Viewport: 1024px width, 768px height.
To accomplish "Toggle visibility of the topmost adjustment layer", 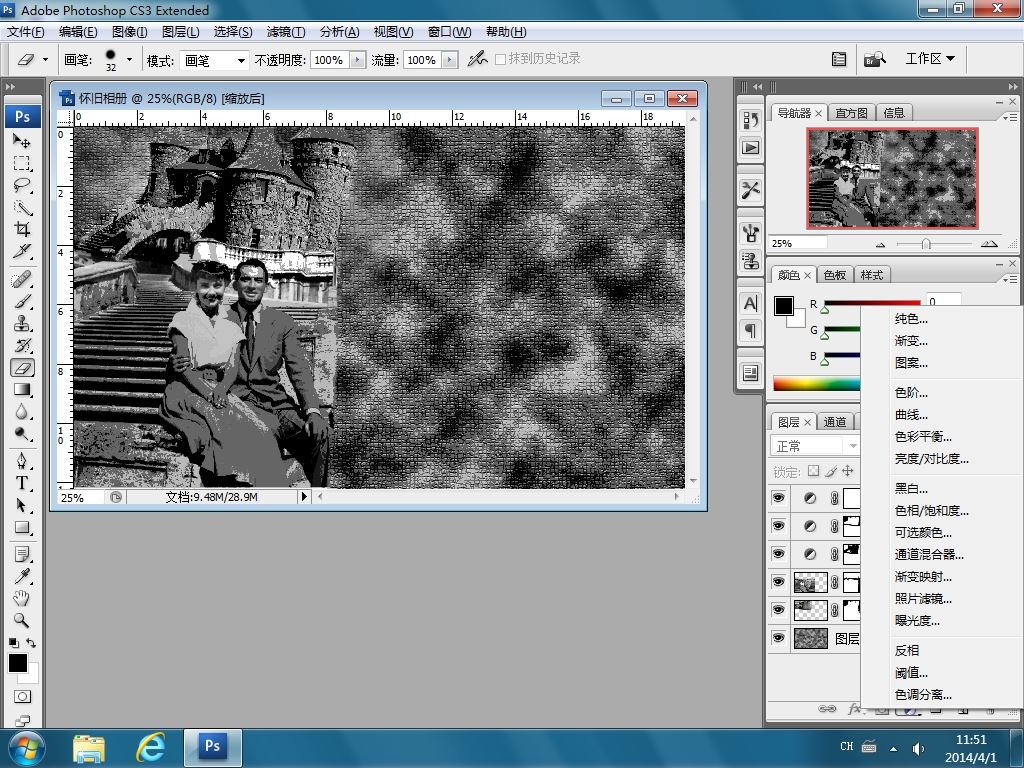I will pyautogui.click(x=779, y=498).
